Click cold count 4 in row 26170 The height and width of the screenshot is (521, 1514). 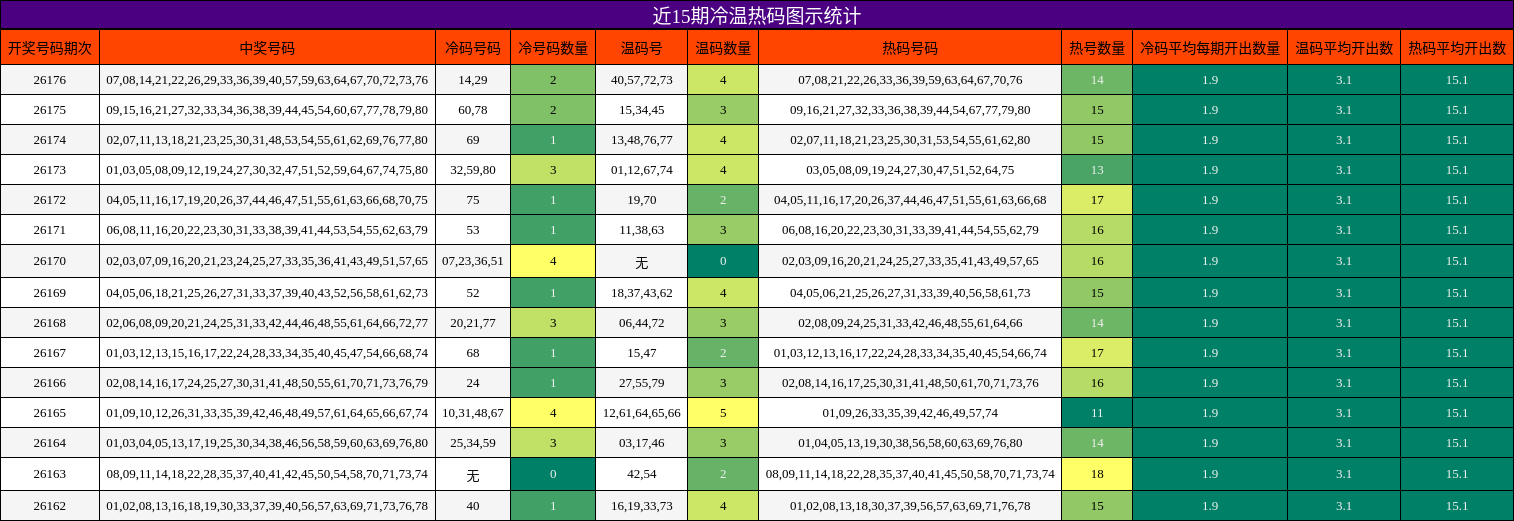(x=553, y=261)
